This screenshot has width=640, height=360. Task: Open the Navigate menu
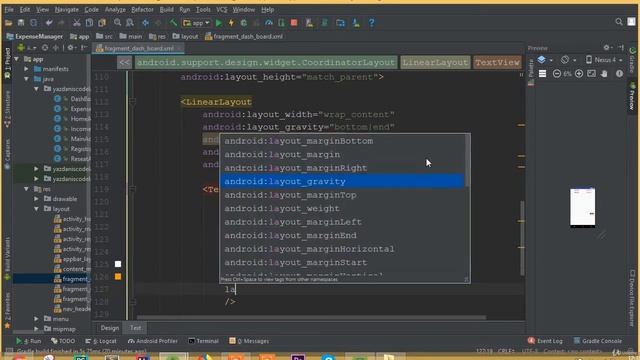point(66,9)
